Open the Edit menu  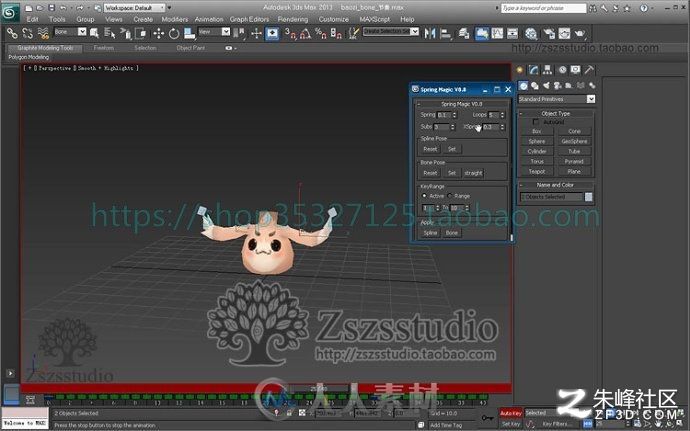pos(33,19)
